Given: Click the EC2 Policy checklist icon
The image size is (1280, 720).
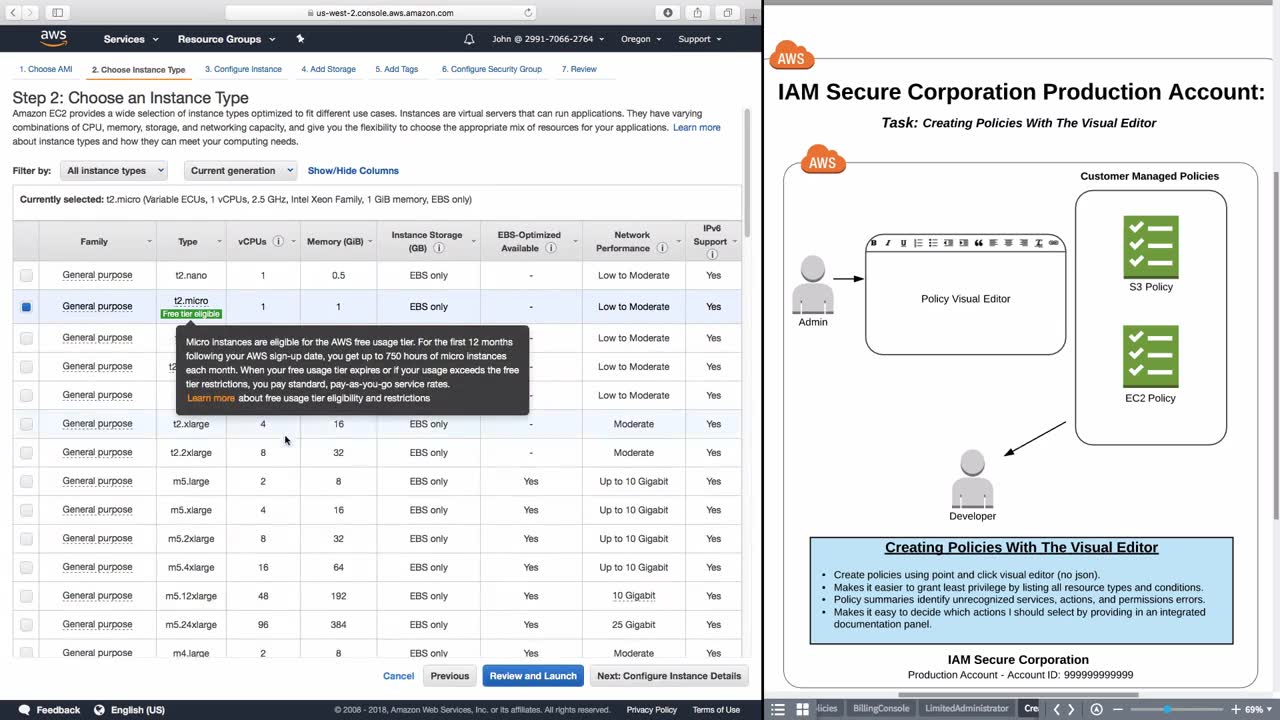Looking at the screenshot, I should (1150, 356).
